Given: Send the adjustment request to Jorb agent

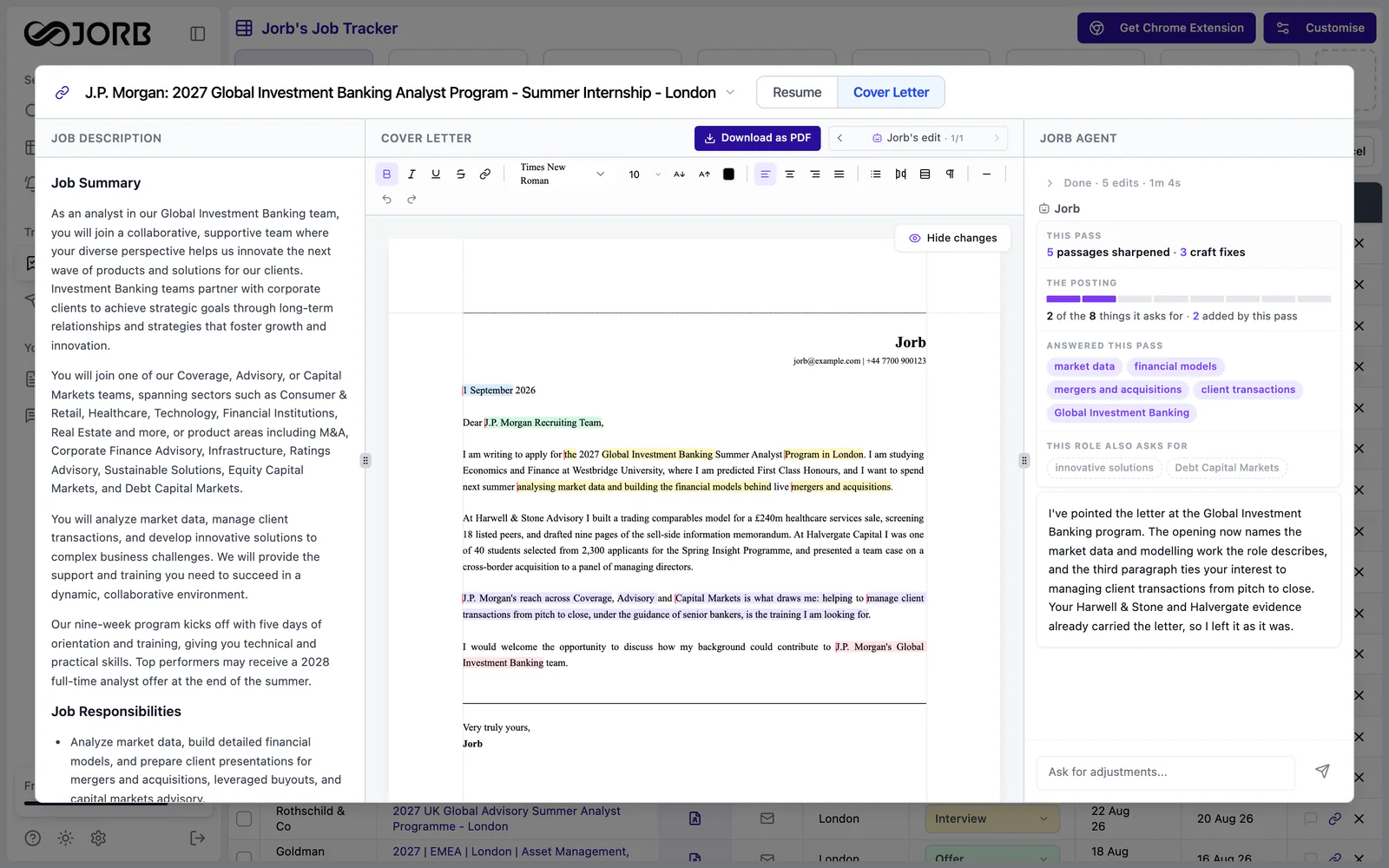Looking at the screenshot, I should click(1322, 771).
